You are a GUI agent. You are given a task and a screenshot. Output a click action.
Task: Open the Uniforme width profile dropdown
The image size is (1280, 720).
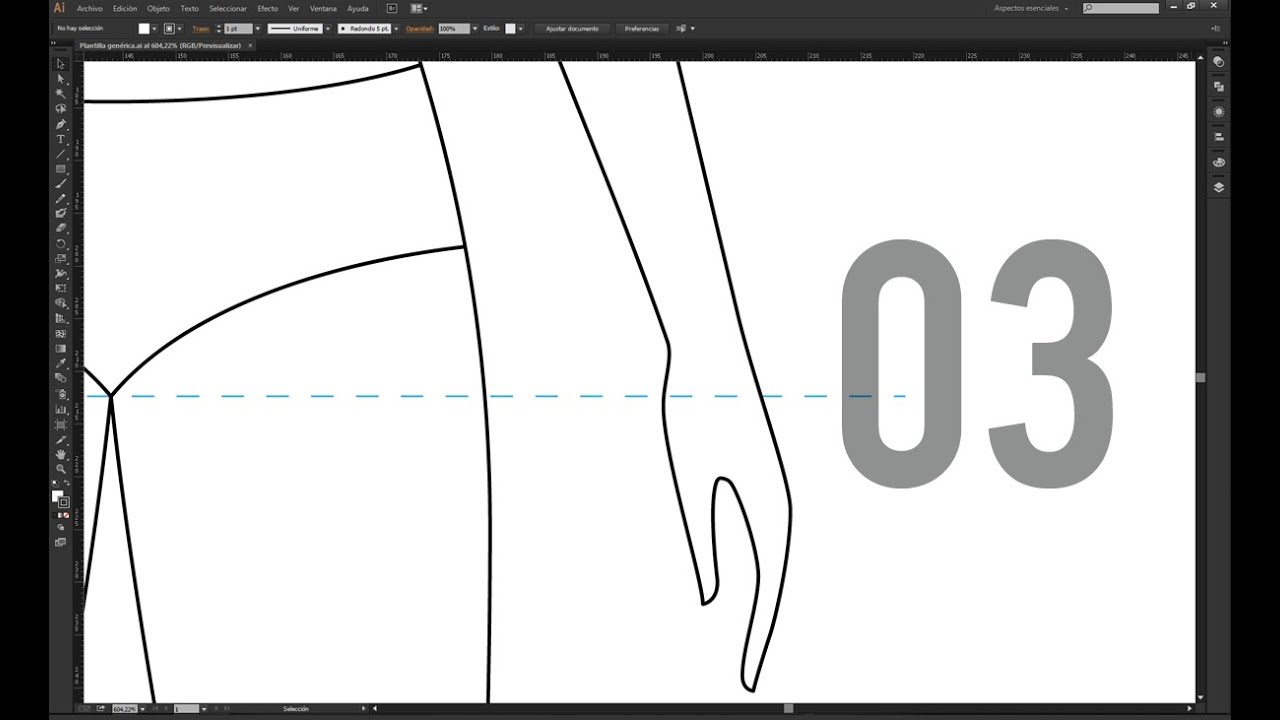(x=326, y=29)
